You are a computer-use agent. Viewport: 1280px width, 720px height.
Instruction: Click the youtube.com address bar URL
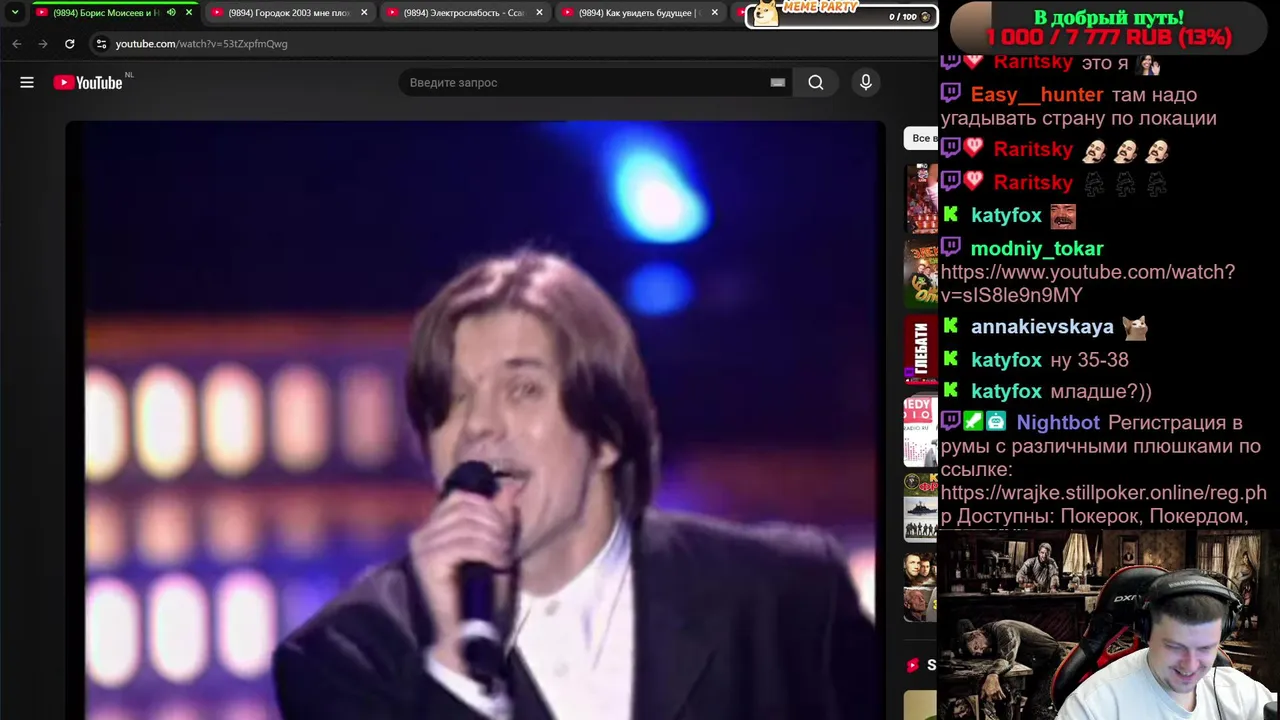(x=201, y=44)
